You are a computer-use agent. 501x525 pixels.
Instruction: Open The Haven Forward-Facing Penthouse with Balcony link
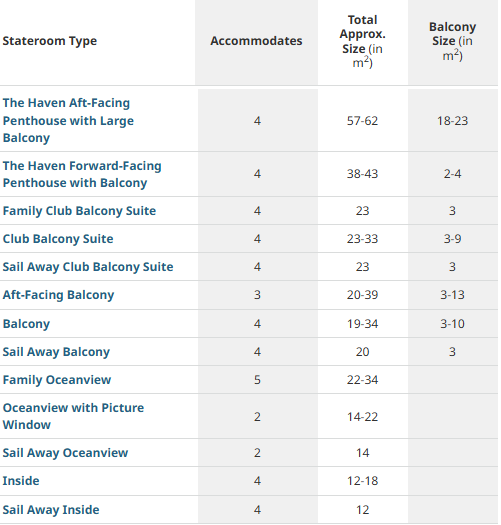tap(82, 174)
